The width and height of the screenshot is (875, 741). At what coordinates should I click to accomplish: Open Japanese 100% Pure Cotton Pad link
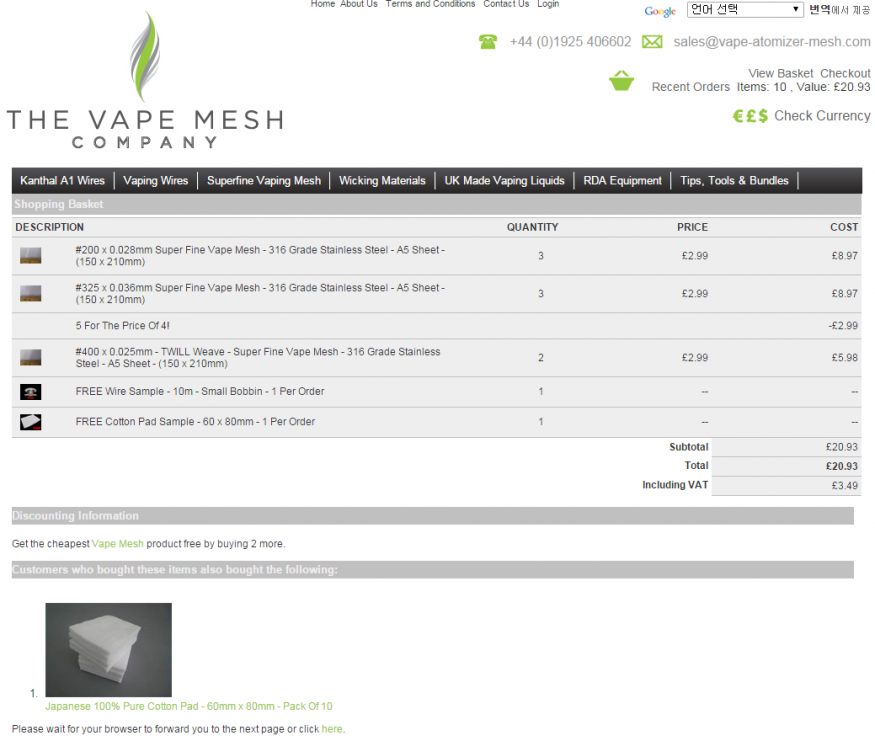(189, 706)
